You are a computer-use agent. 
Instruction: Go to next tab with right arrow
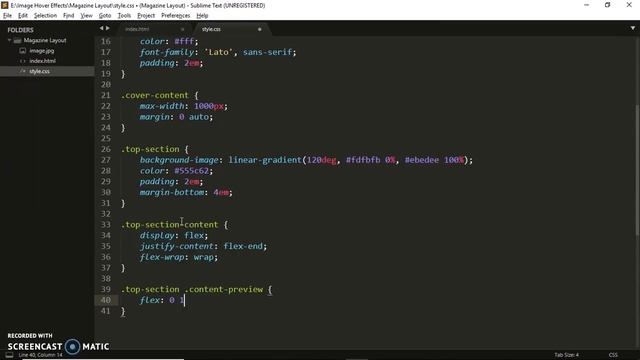point(108,28)
